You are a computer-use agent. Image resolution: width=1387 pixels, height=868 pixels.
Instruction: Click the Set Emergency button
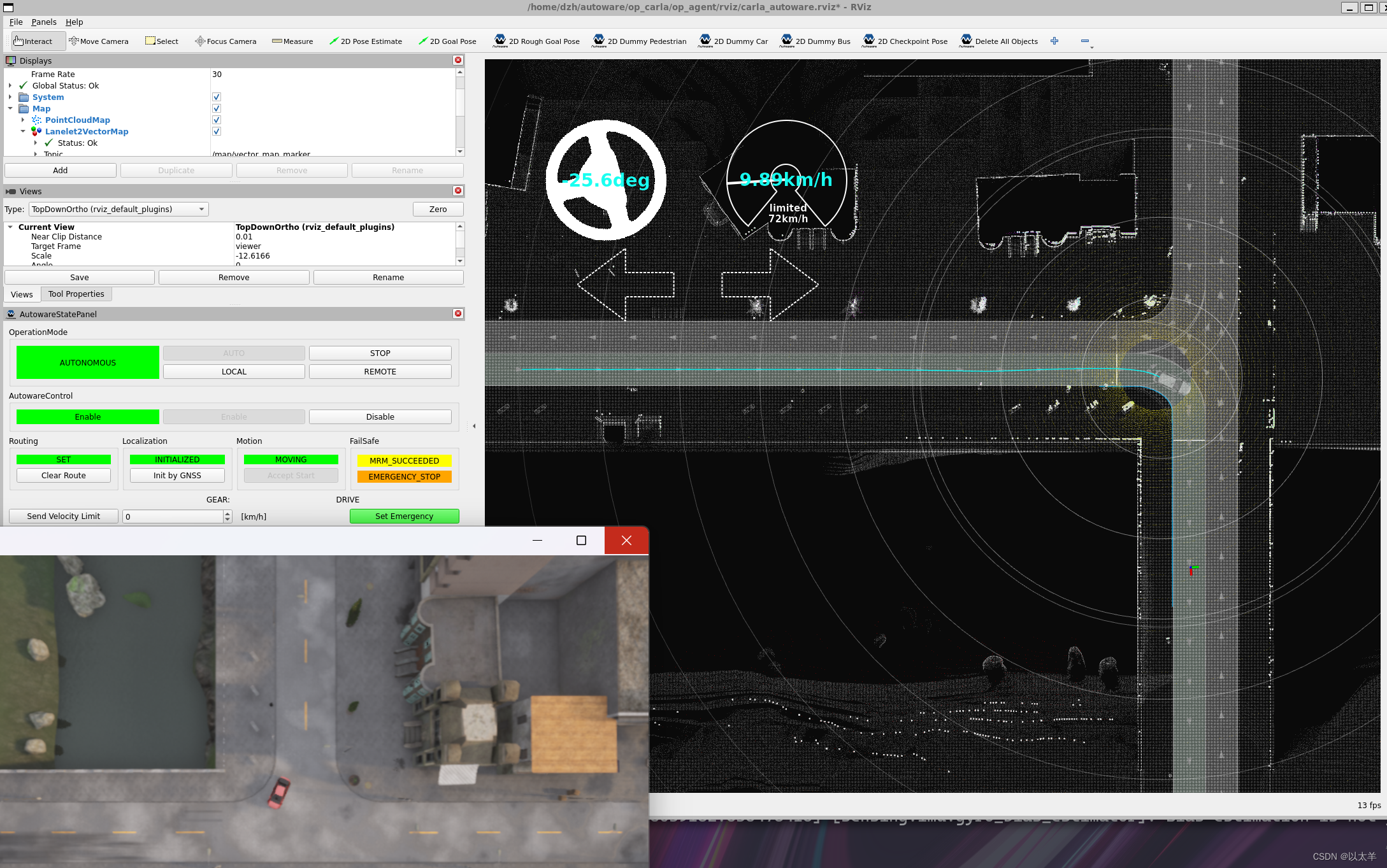[x=405, y=516]
